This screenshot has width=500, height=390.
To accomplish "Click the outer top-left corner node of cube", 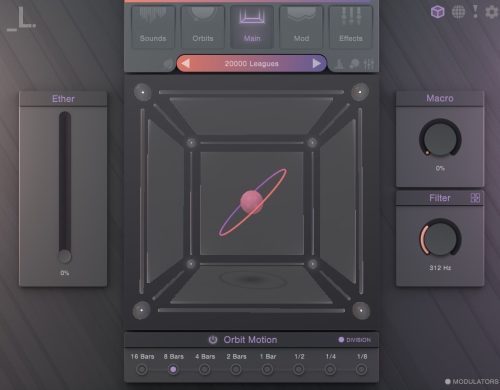I will 143,92.
